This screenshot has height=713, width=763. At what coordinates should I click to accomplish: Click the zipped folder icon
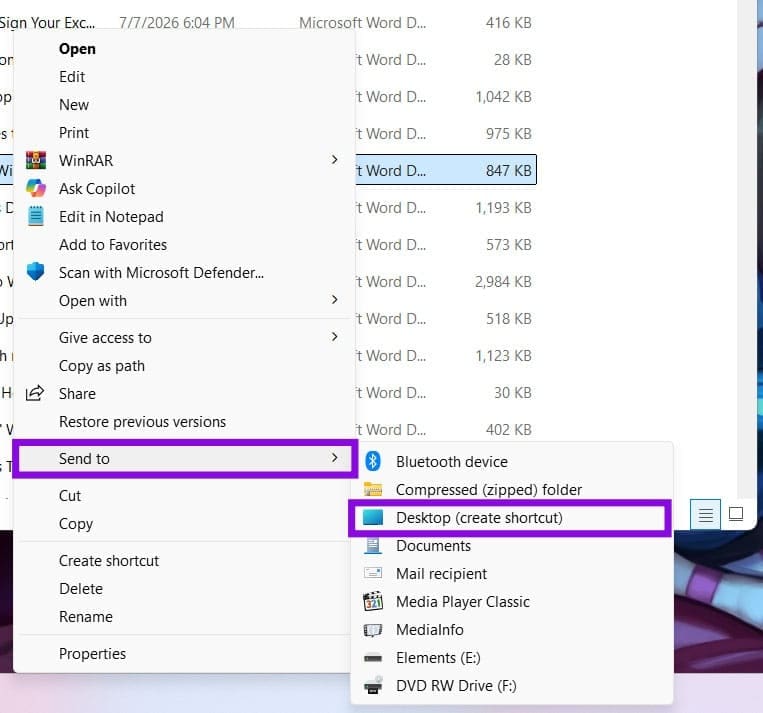pos(373,489)
